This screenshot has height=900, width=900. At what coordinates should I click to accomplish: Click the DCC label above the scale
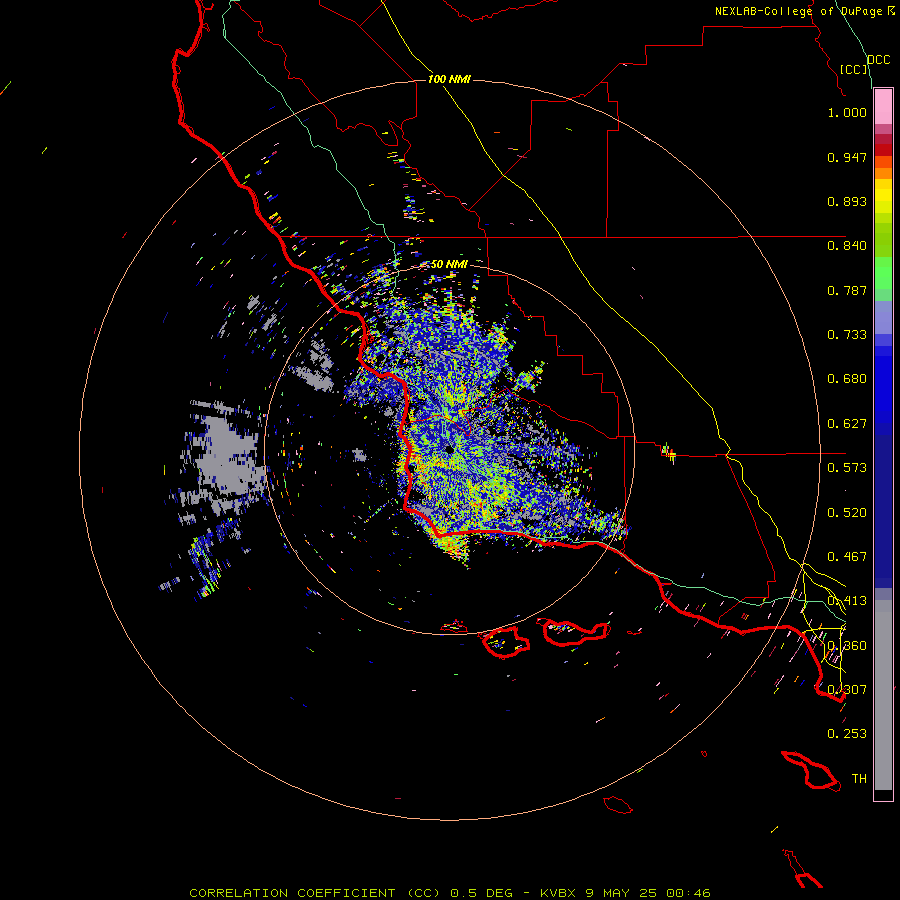879,60
